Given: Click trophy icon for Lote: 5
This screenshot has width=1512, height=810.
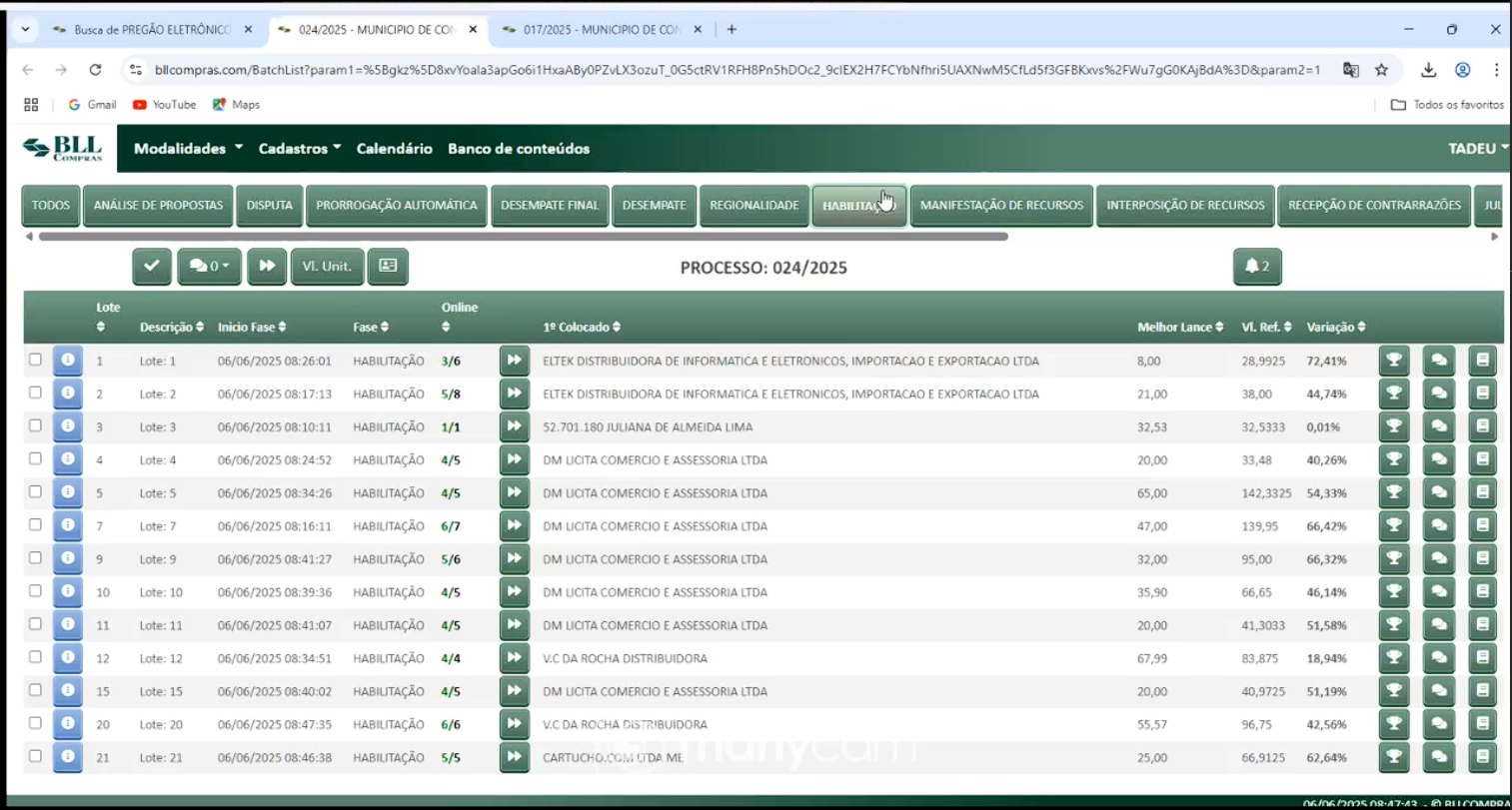Looking at the screenshot, I should coord(1394,492).
